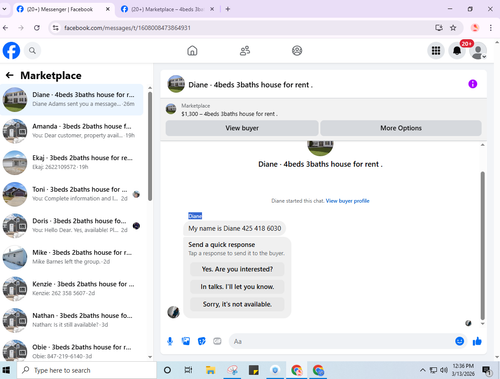Open Task View on taskbar
This screenshot has width=500, height=379.
pos(188,370)
